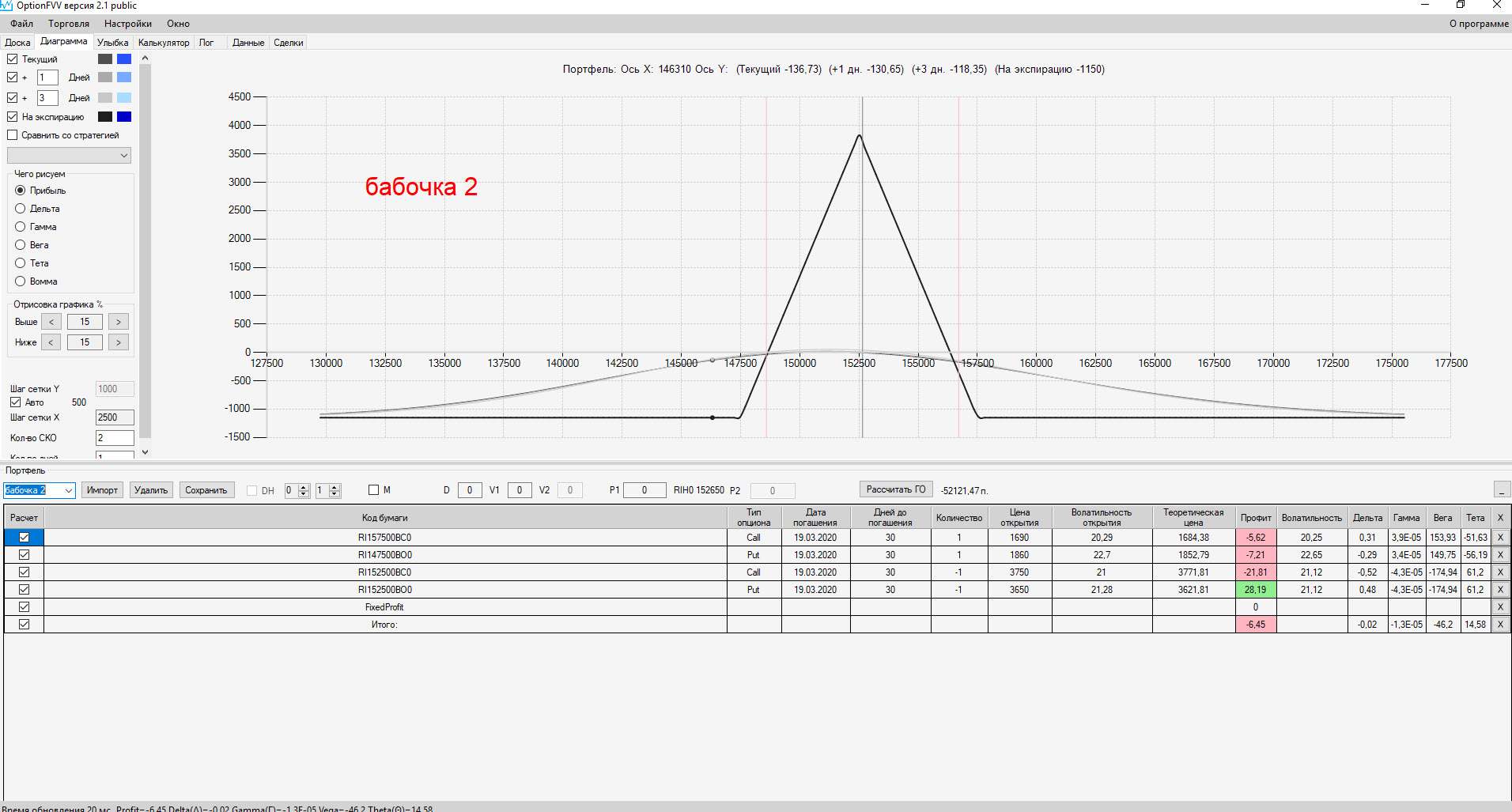Click the dark gray Текущий color swatch
1512x812 pixels.
coord(105,59)
